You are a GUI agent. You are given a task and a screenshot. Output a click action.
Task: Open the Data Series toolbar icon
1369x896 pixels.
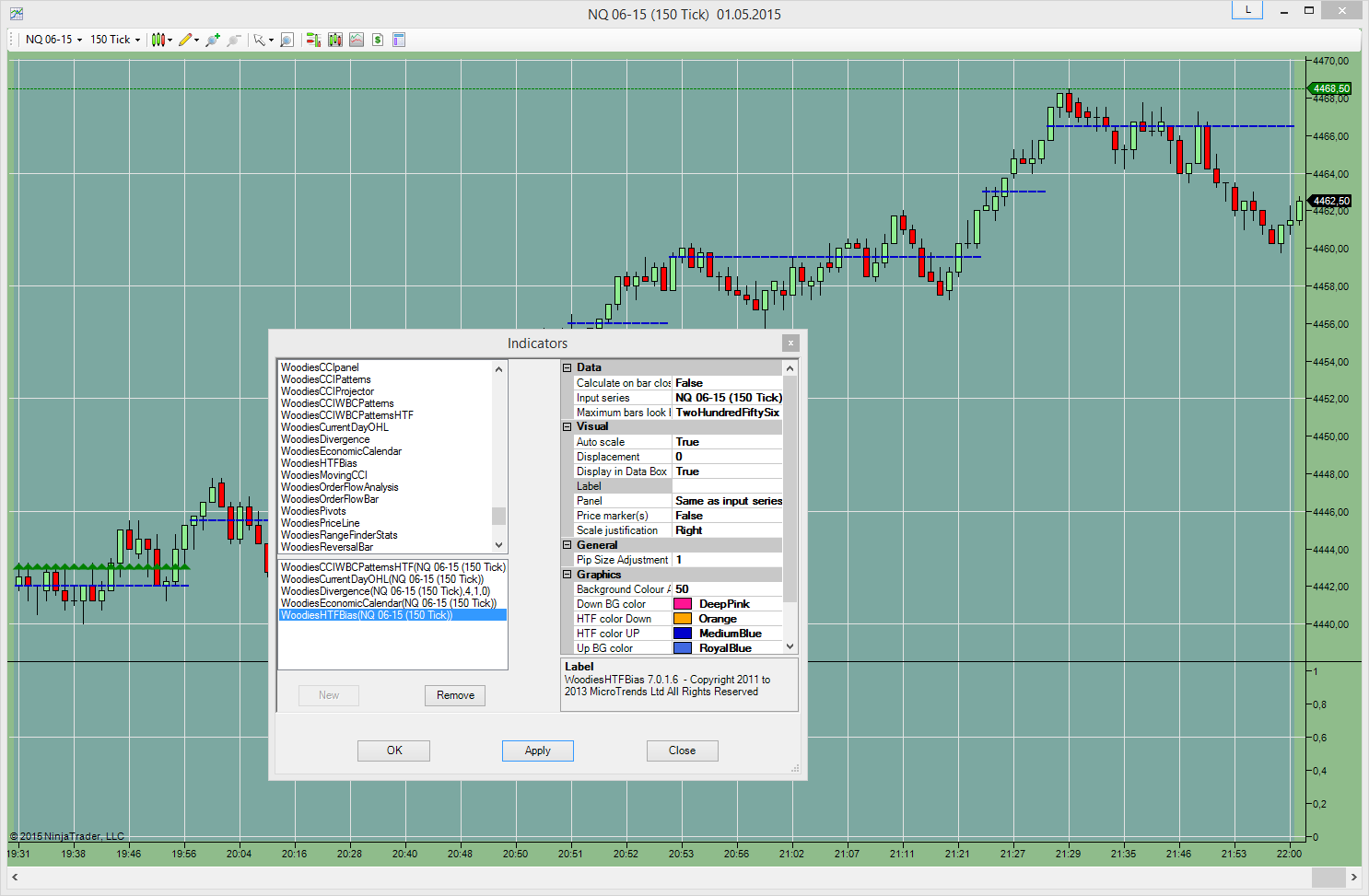tap(334, 40)
